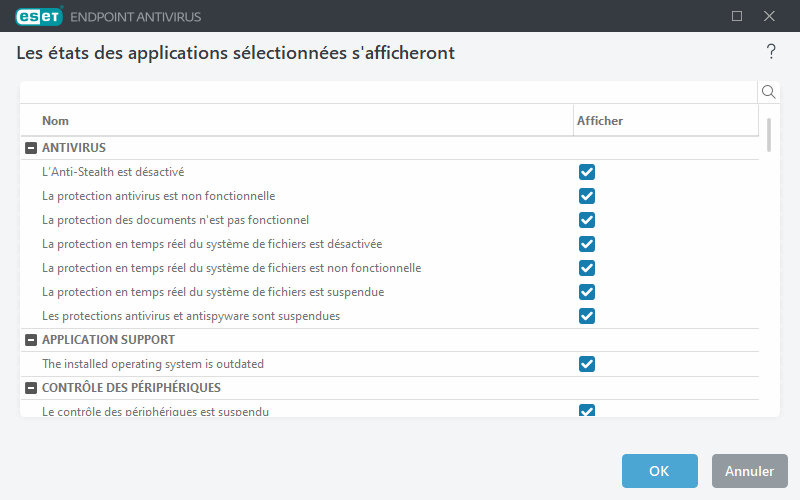800x500 pixels.
Task: Click the ESET logo in title bar
Action: [x=39, y=16]
